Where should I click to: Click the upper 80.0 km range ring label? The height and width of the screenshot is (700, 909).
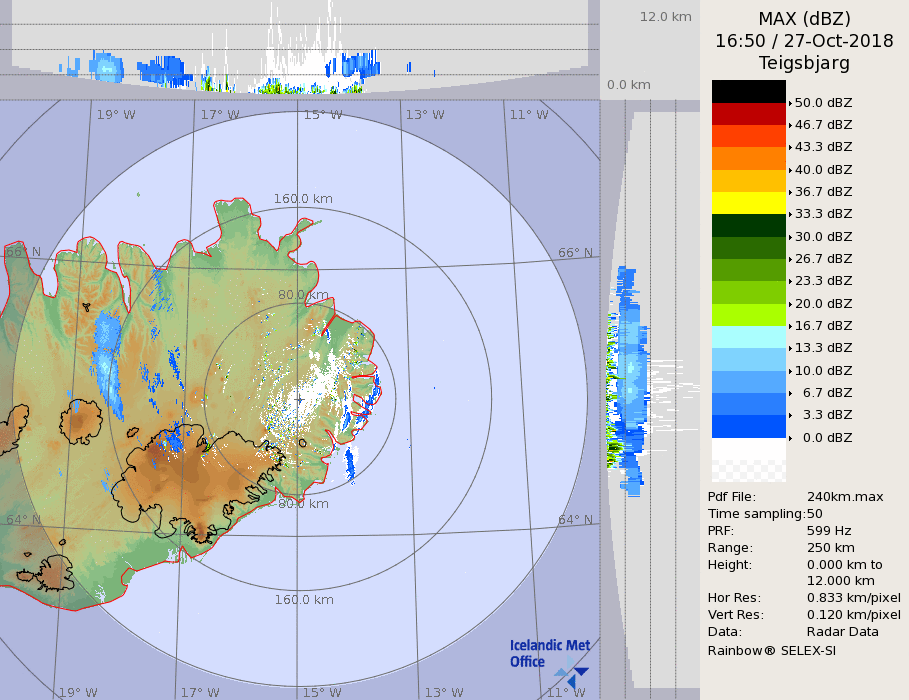(x=303, y=295)
